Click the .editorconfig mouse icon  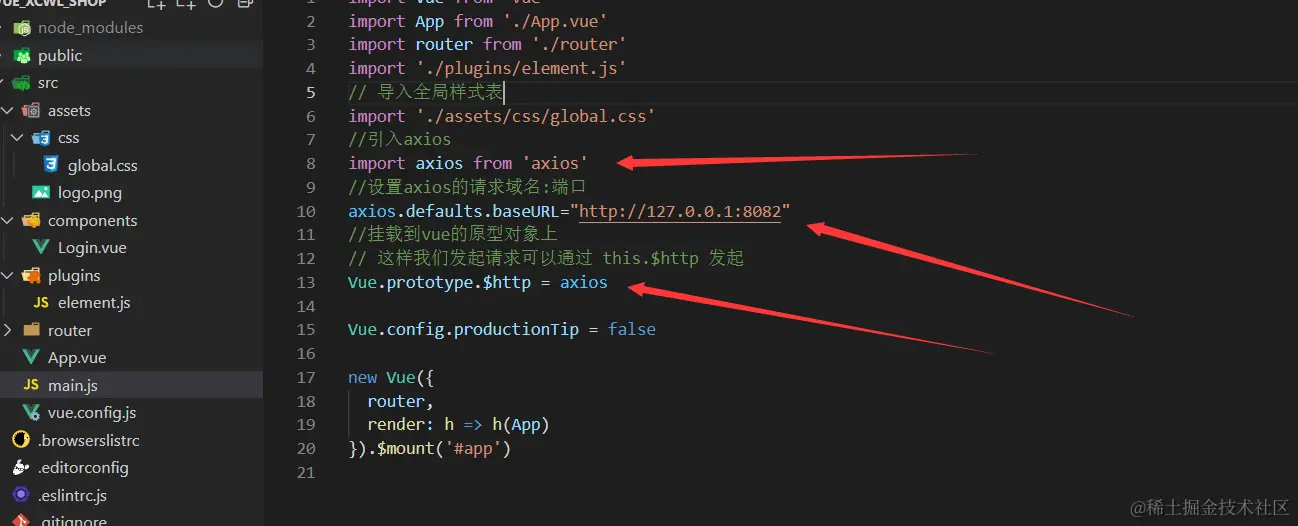[x=21, y=467]
